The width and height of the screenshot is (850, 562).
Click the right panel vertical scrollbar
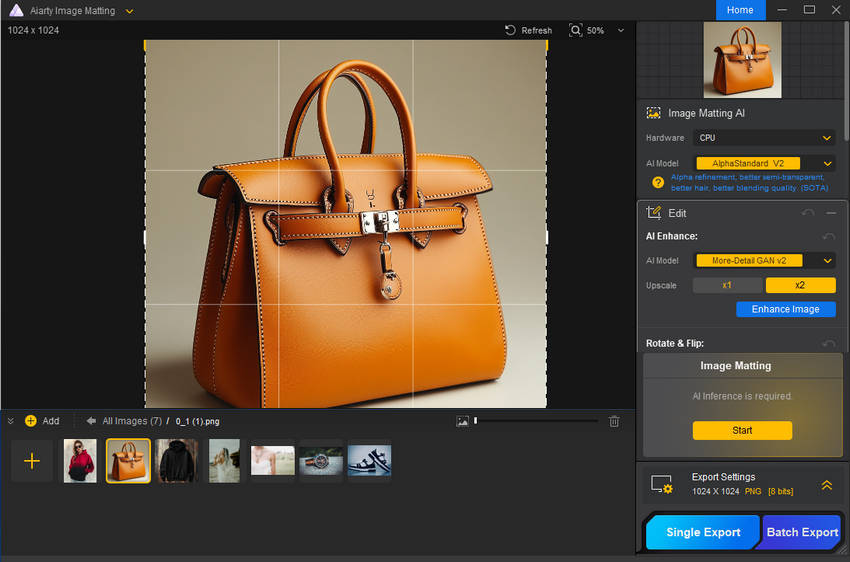[x=847, y=81]
